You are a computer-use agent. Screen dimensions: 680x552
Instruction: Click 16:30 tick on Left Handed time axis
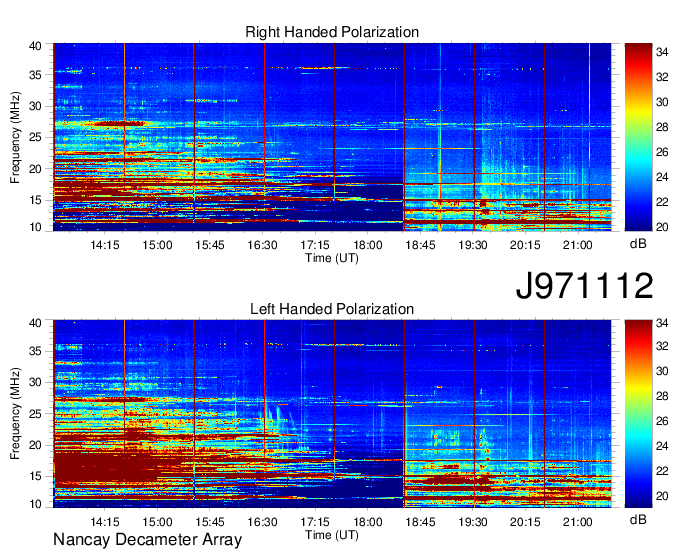(x=262, y=521)
